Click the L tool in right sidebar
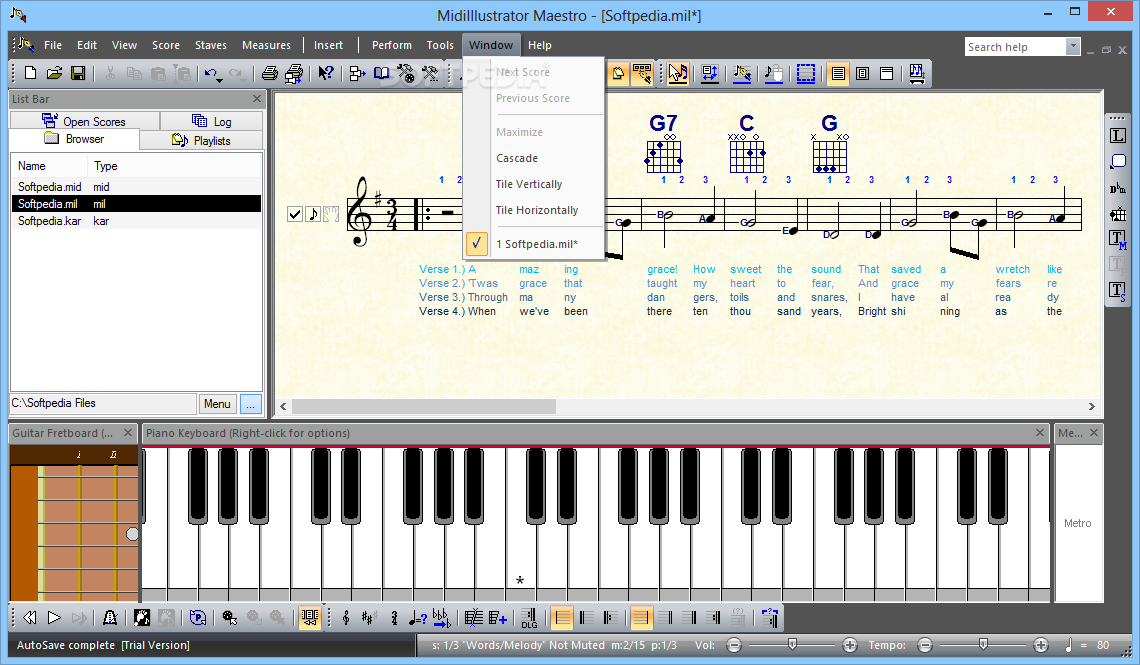Screen dimensions: 1140x665 point(1117,136)
